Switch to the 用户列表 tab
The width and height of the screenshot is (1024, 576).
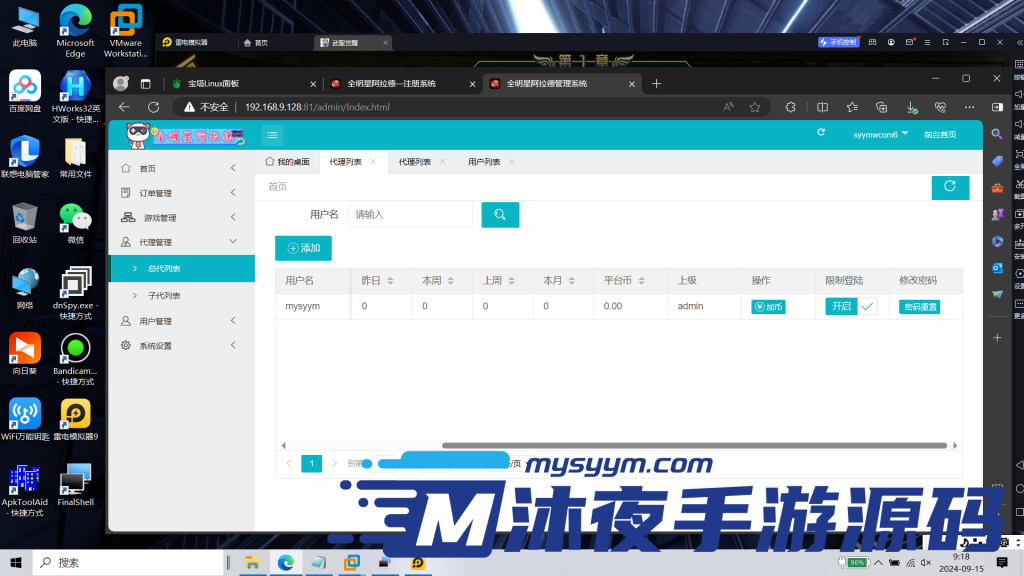[482, 159]
